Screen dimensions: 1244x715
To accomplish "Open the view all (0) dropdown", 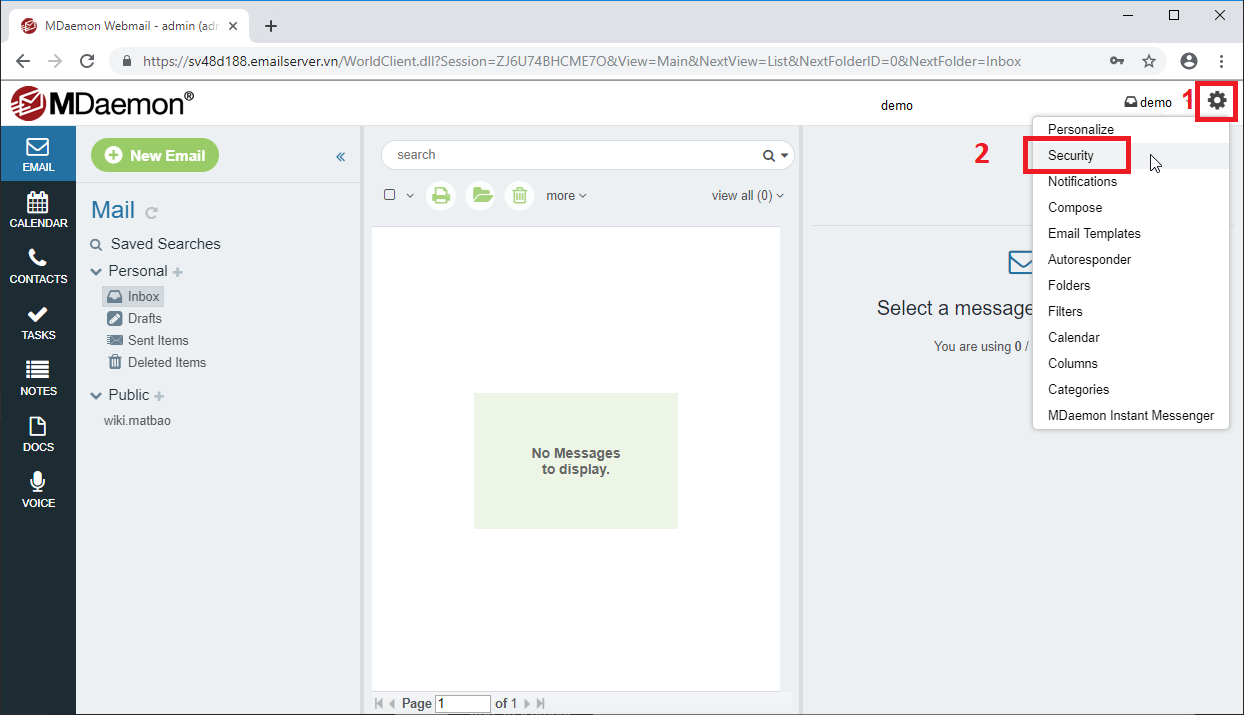I will pos(748,196).
